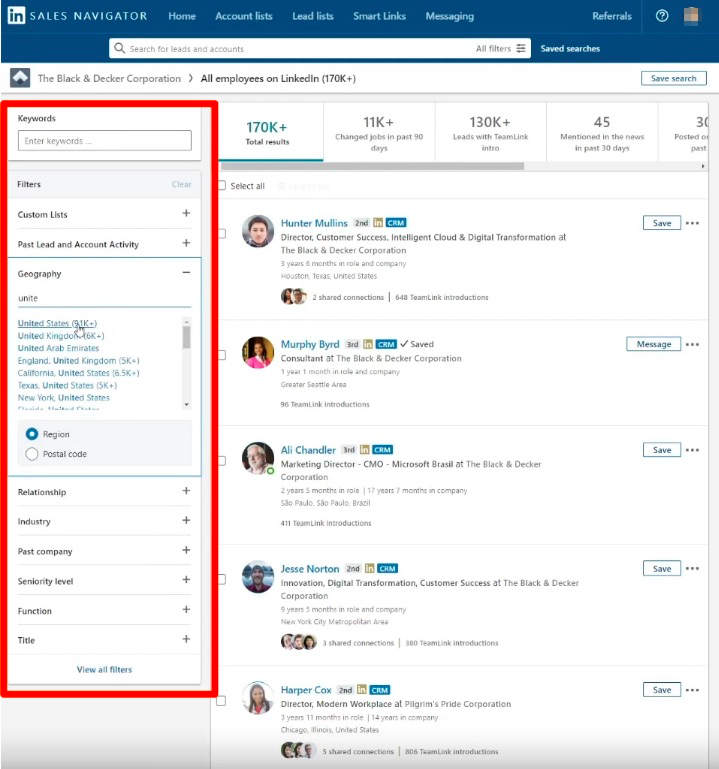719x769 pixels.
Task: Expand the Relationship filter
Action: [x=186, y=491]
